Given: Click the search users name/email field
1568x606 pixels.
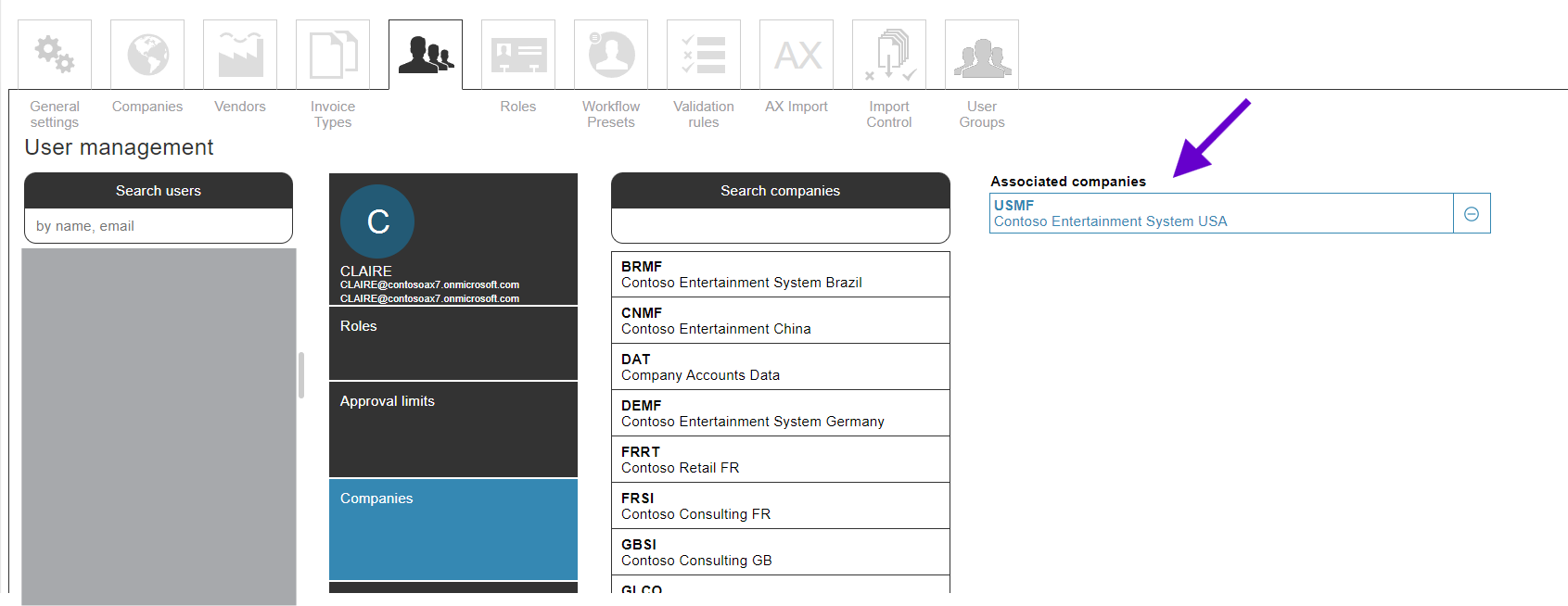Looking at the screenshot, I should (159, 226).
